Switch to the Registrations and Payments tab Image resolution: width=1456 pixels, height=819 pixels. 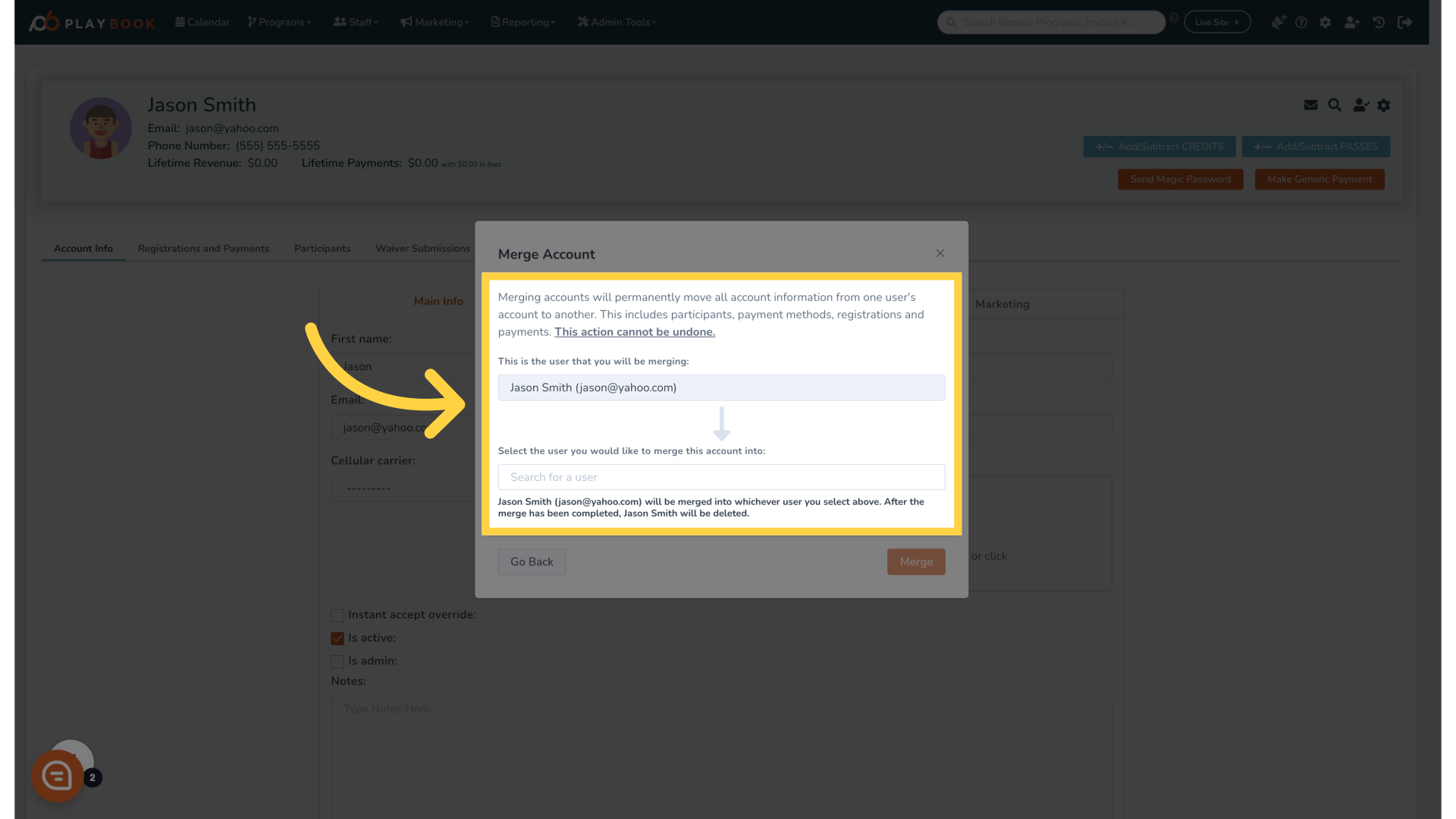click(203, 248)
